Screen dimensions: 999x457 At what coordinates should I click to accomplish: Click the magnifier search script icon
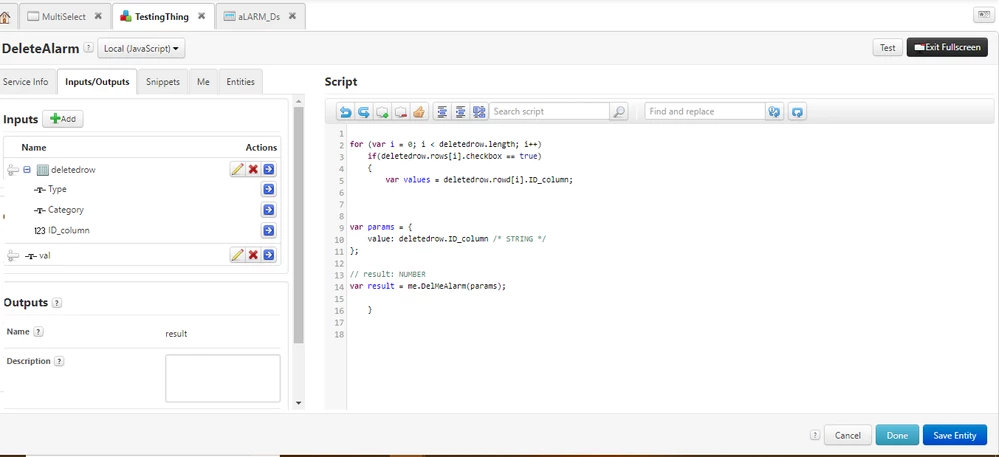pyautogui.click(x=619, y=112)
